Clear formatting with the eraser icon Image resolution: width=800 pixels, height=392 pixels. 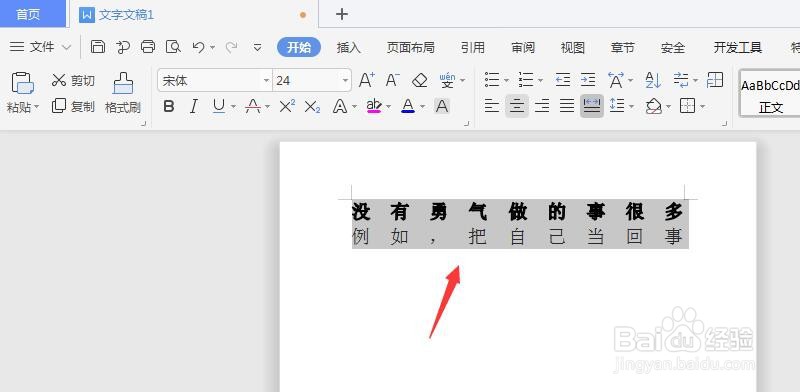tap(419, 80)
